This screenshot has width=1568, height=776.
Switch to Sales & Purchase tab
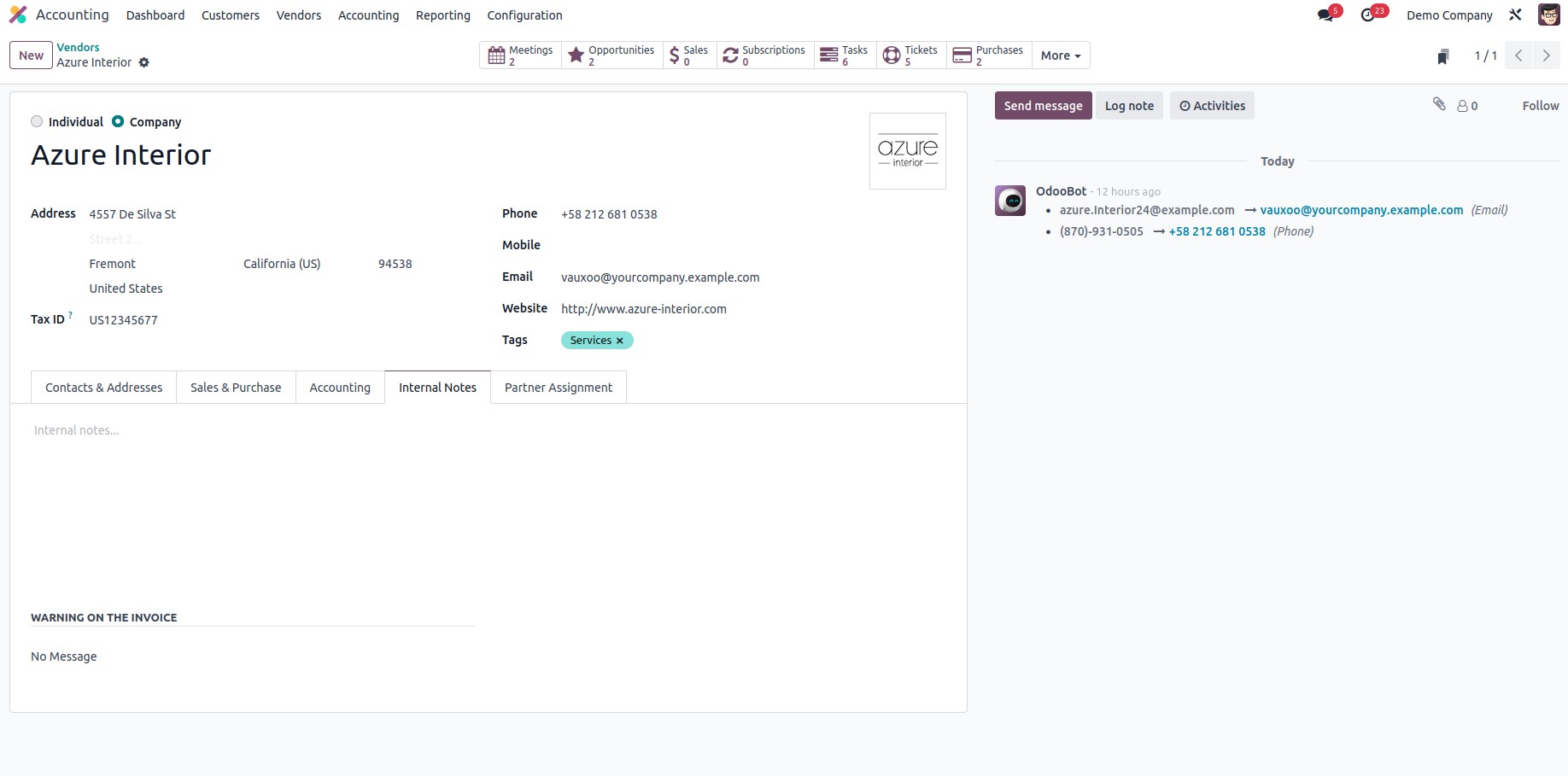click(236, 388)
